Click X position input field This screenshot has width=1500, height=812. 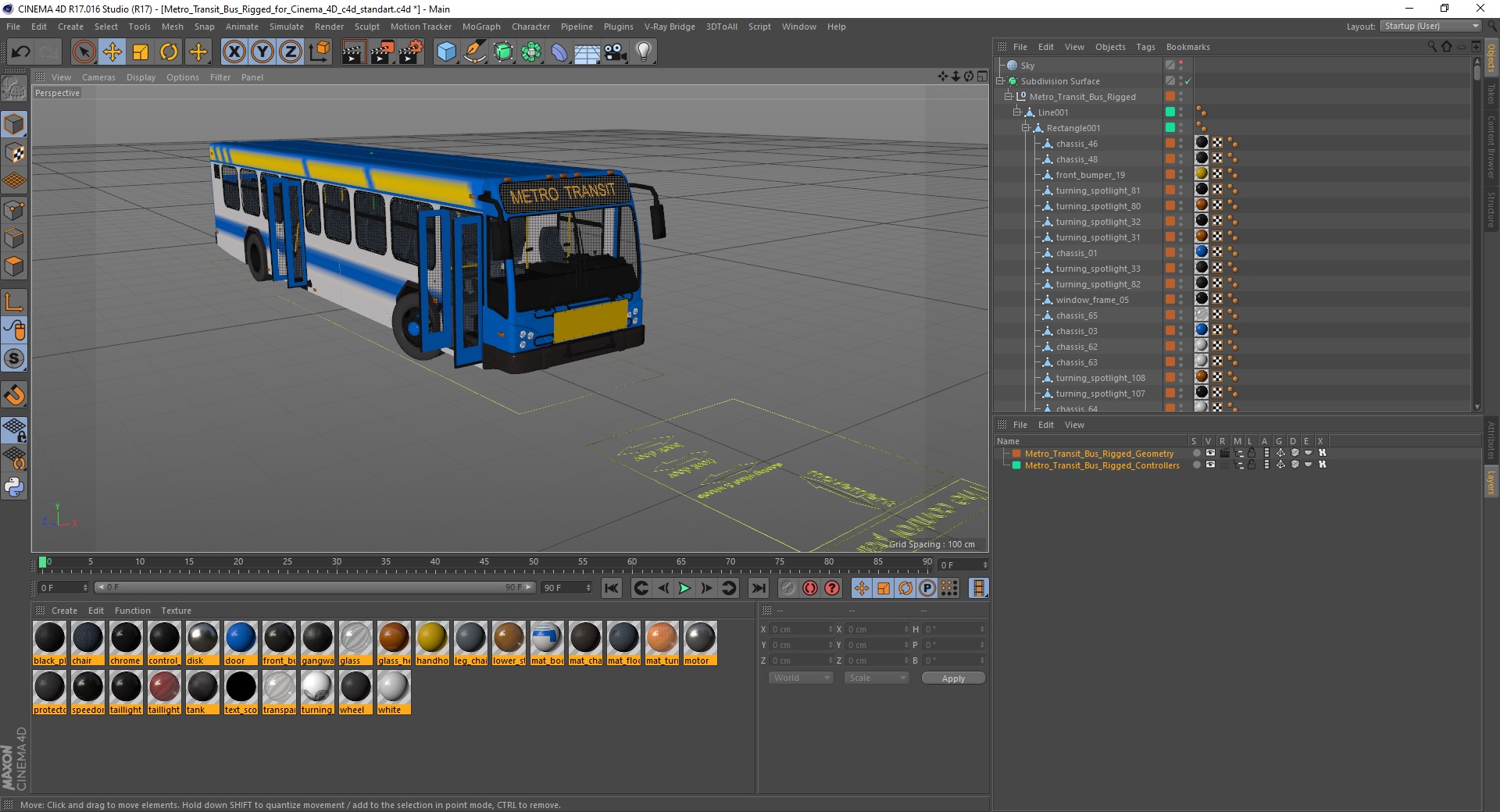click(x=802, y=629)
